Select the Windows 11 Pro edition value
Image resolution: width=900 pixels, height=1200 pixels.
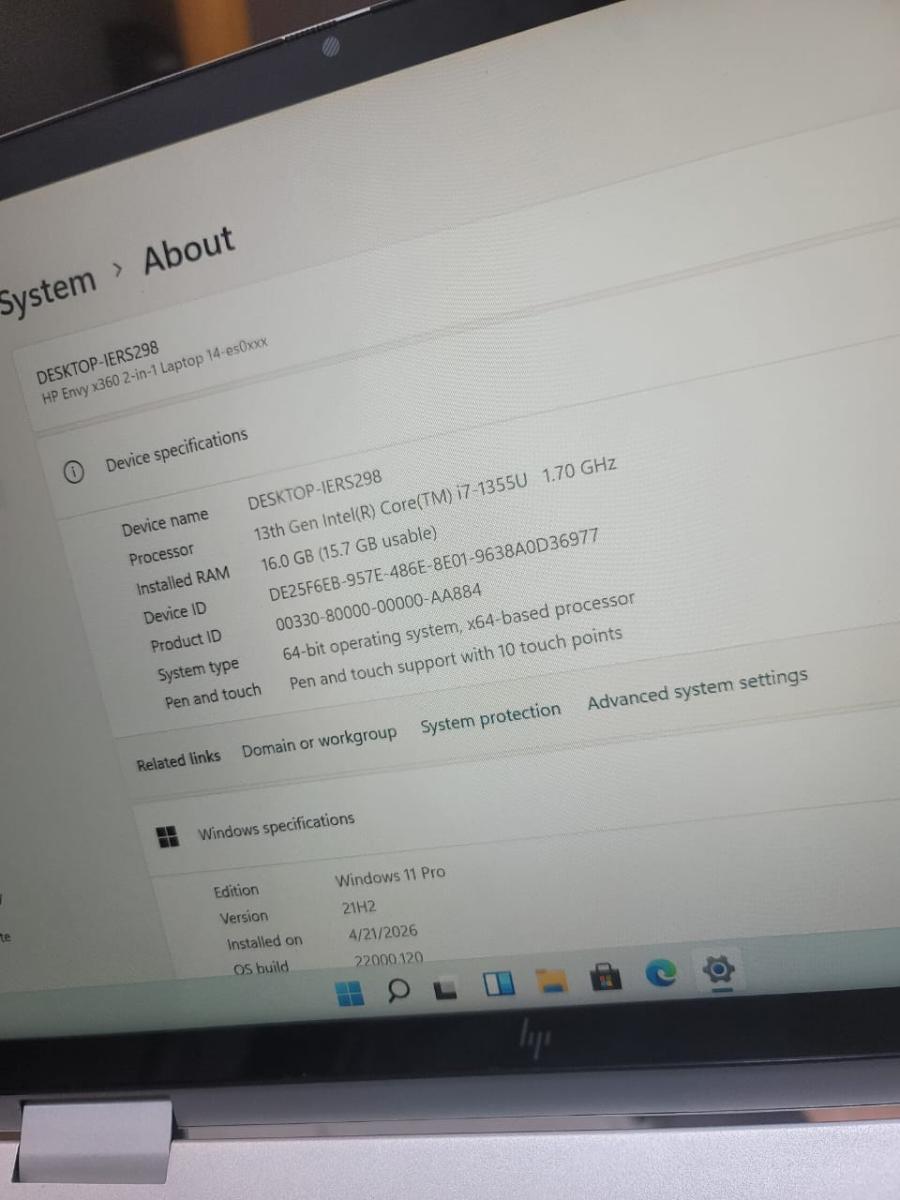(x=390, y=876)
